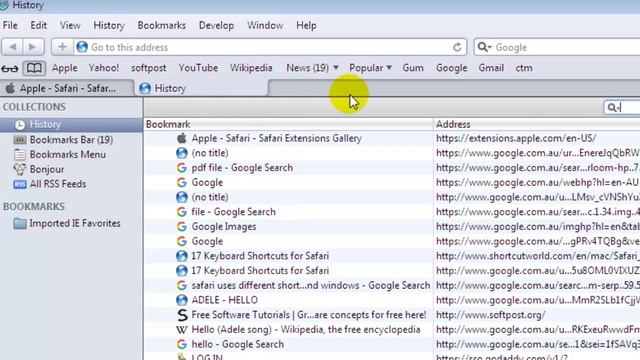Open the softpost bookmark
This screenshot has height=360, width=640.
coord(149,68)
